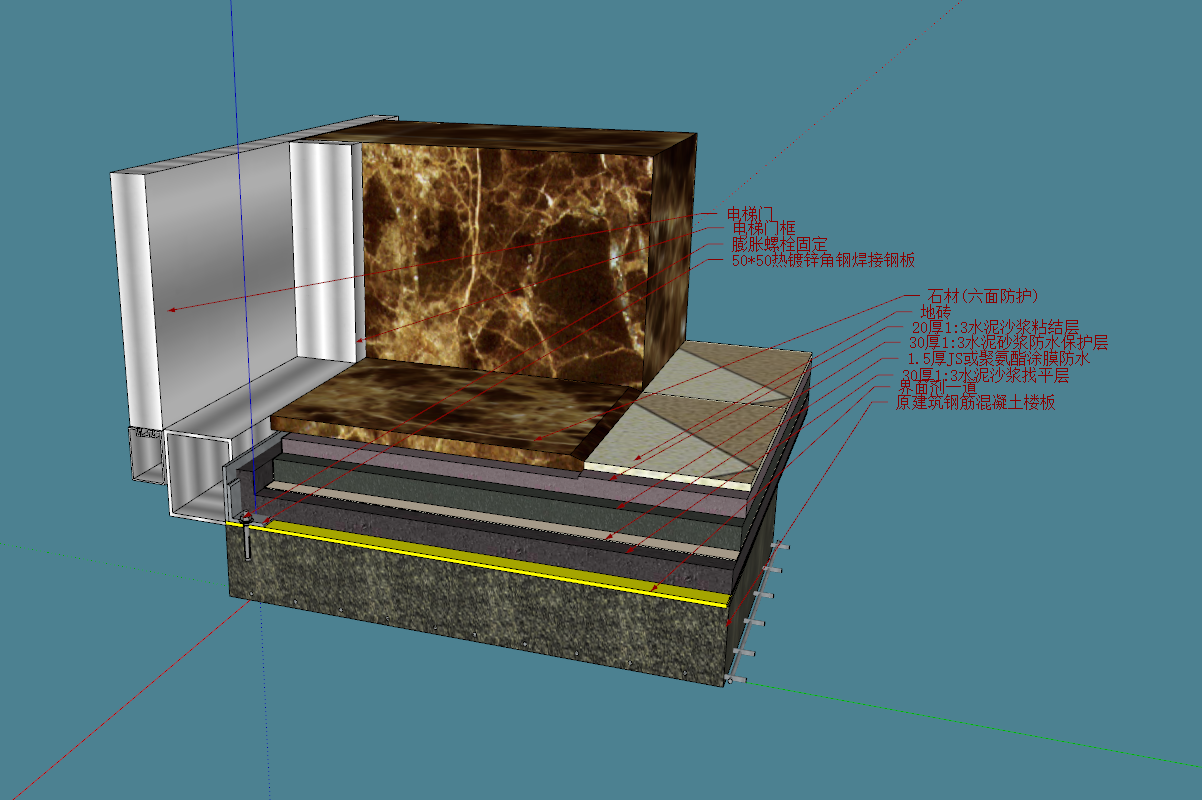Select the 膨胀螺栓固定 leader text
The image size is (1202, 800).
click(x=779, y=244)
